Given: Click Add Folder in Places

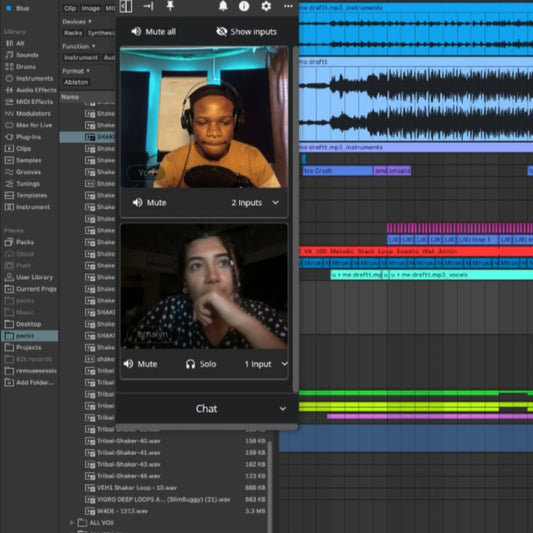Looking at the screenshot, I should (29, 382).
